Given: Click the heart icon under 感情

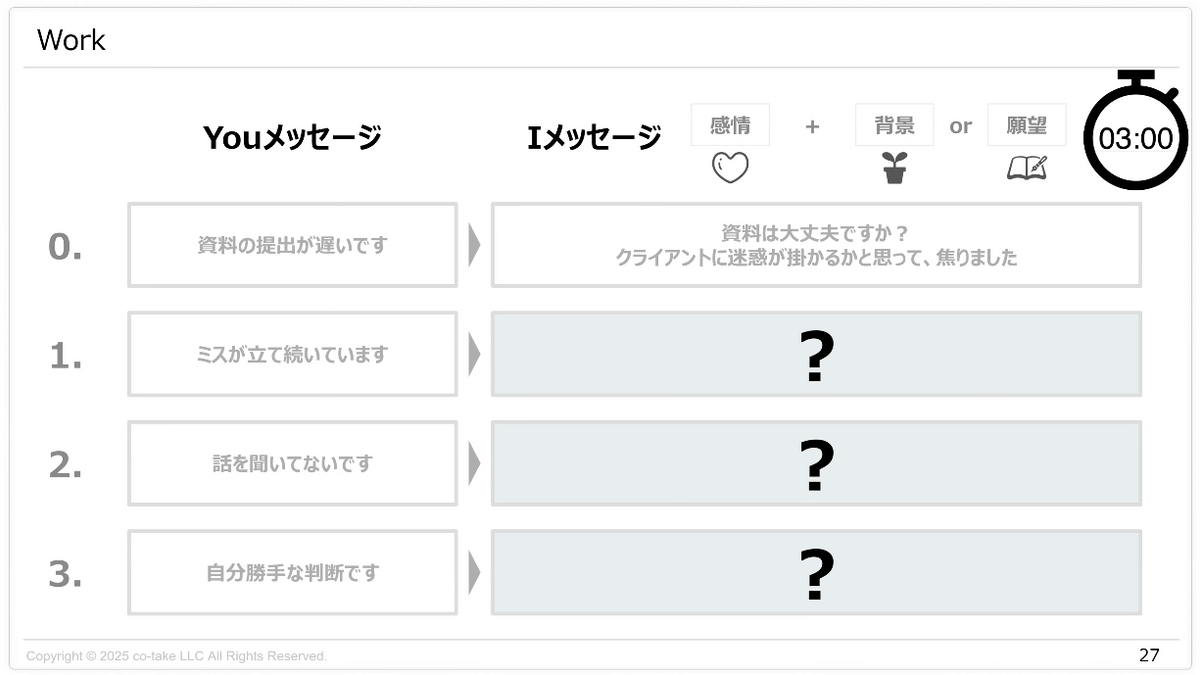Looking at the screenshot, I should pyautogui.click(x=730, y=167).
